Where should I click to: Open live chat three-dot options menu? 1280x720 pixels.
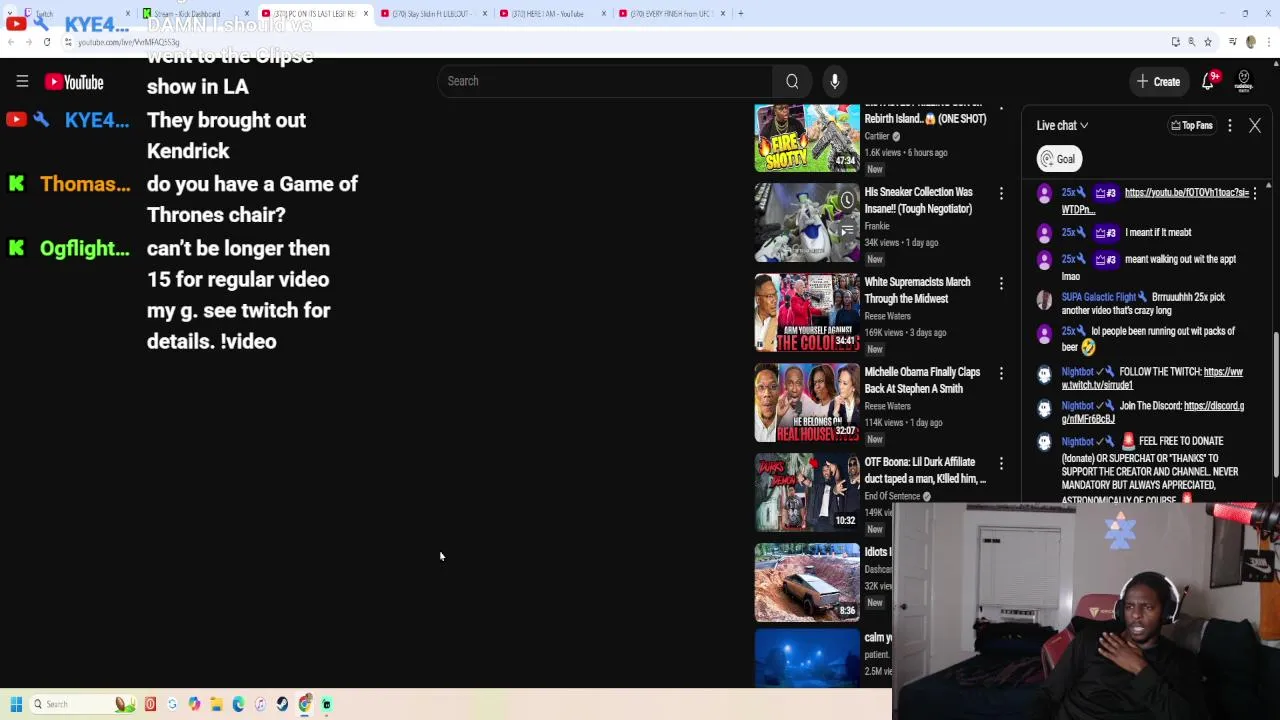coord(1230,126)
